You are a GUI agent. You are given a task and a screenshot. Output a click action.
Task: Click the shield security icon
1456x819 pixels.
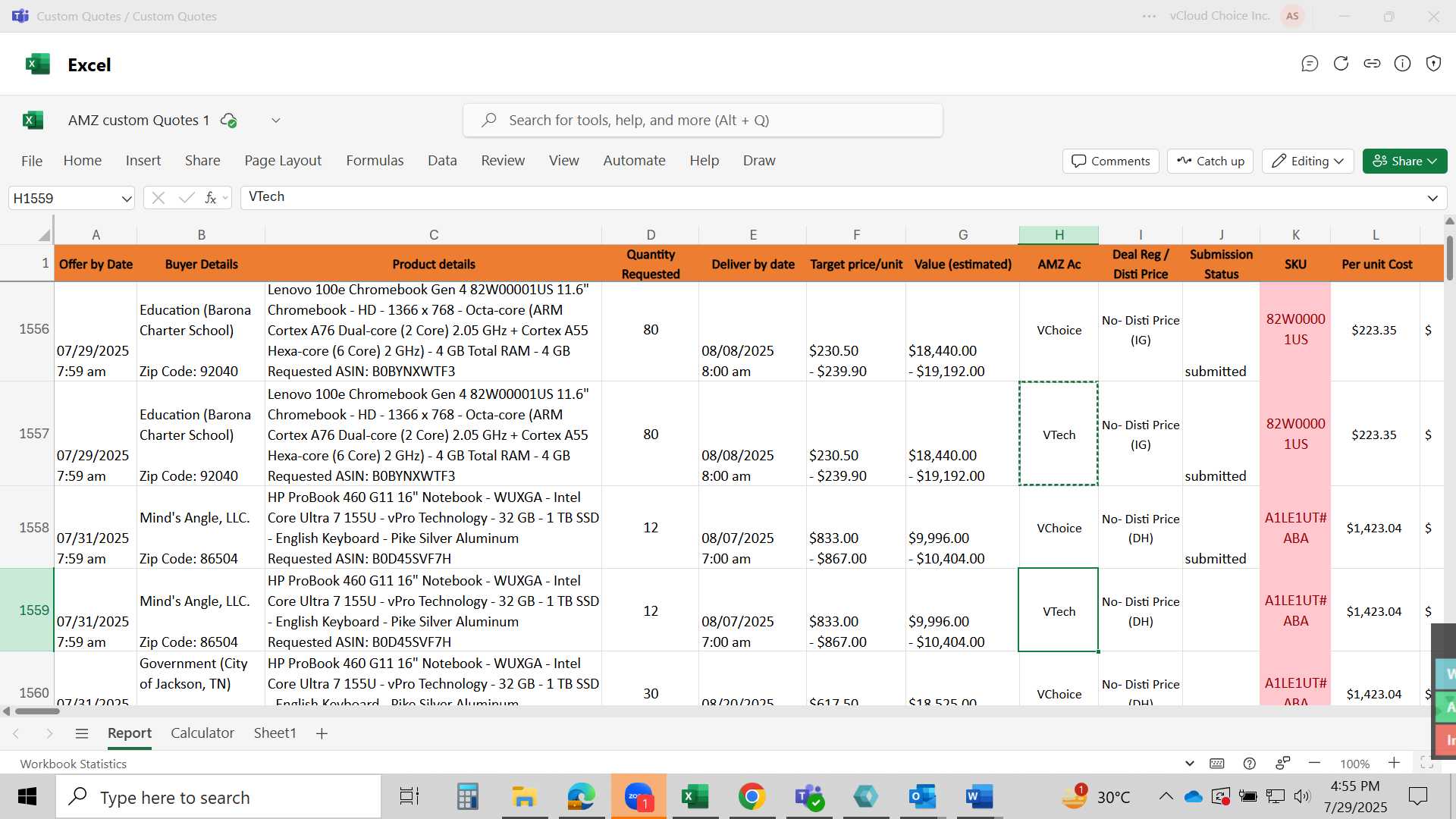click(x=1433, y=64)
